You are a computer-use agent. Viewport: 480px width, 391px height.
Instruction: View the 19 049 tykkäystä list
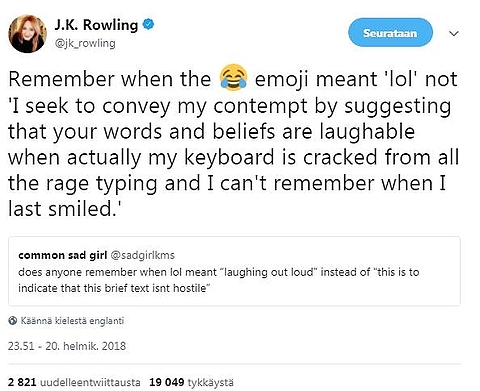pos(191,382)
